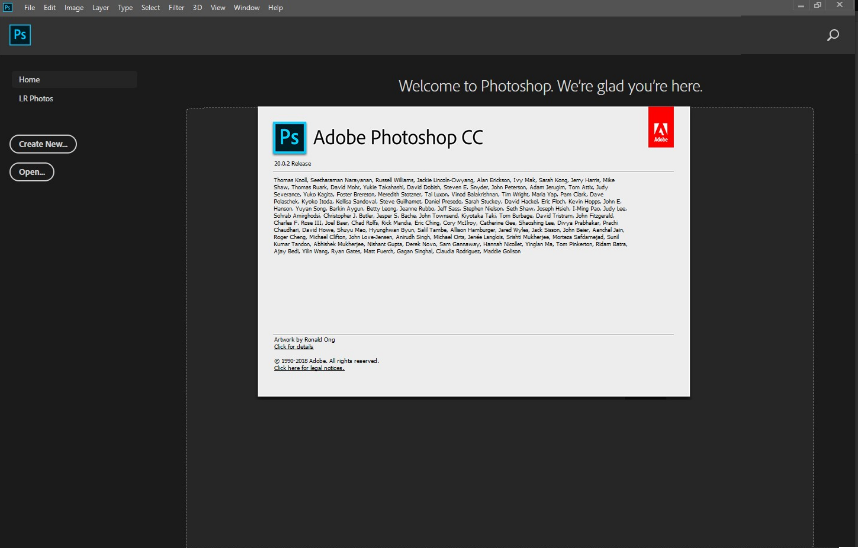Select the Home tab in sidebar
Screen dimensions: 858x548
pos(74,79)
